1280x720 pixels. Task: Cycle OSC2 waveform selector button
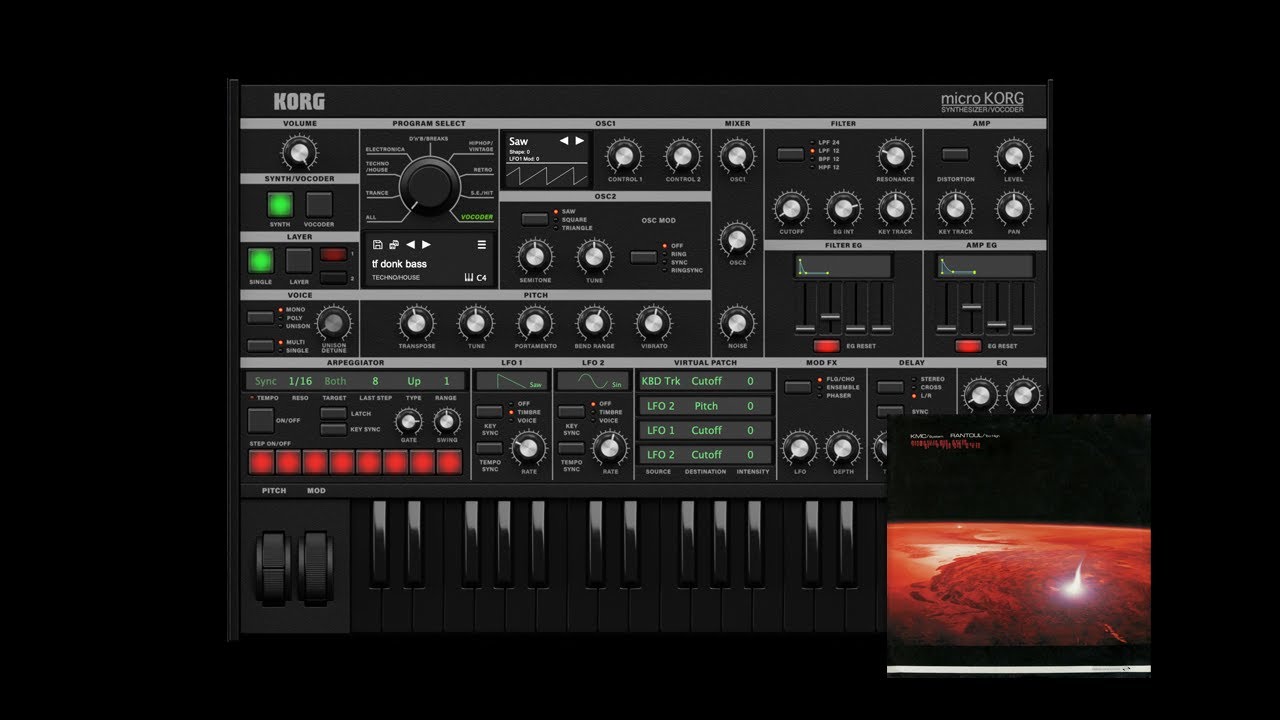coord(535,218)
